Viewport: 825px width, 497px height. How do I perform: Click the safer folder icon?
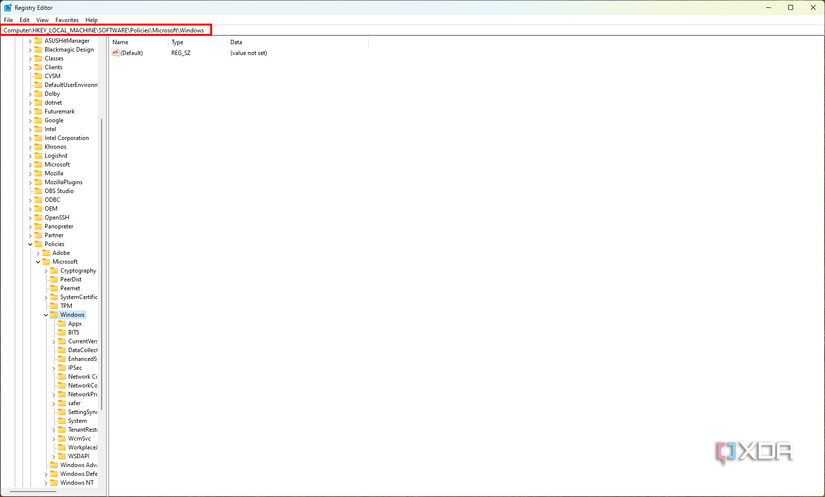(62, 403)
